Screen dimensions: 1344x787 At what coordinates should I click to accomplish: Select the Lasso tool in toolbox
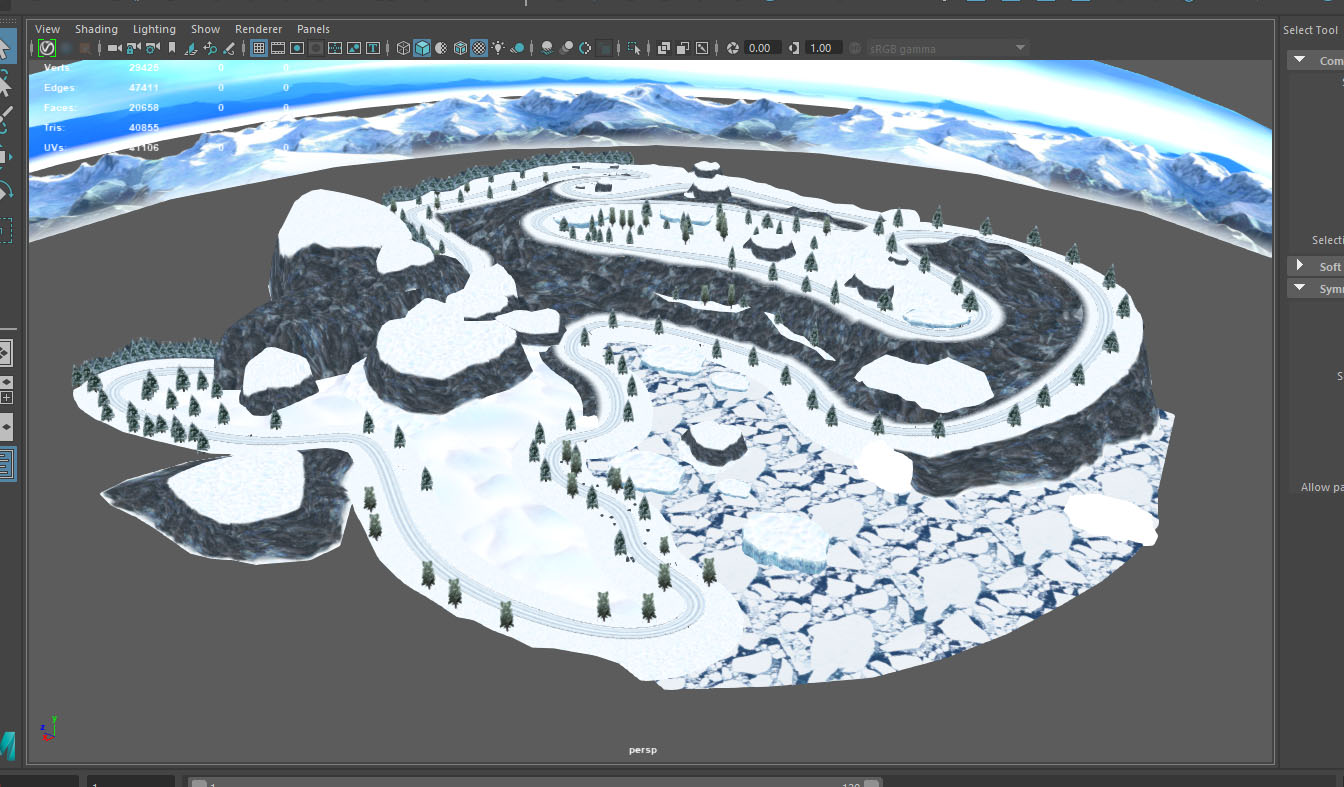click(x=5, y=82)
